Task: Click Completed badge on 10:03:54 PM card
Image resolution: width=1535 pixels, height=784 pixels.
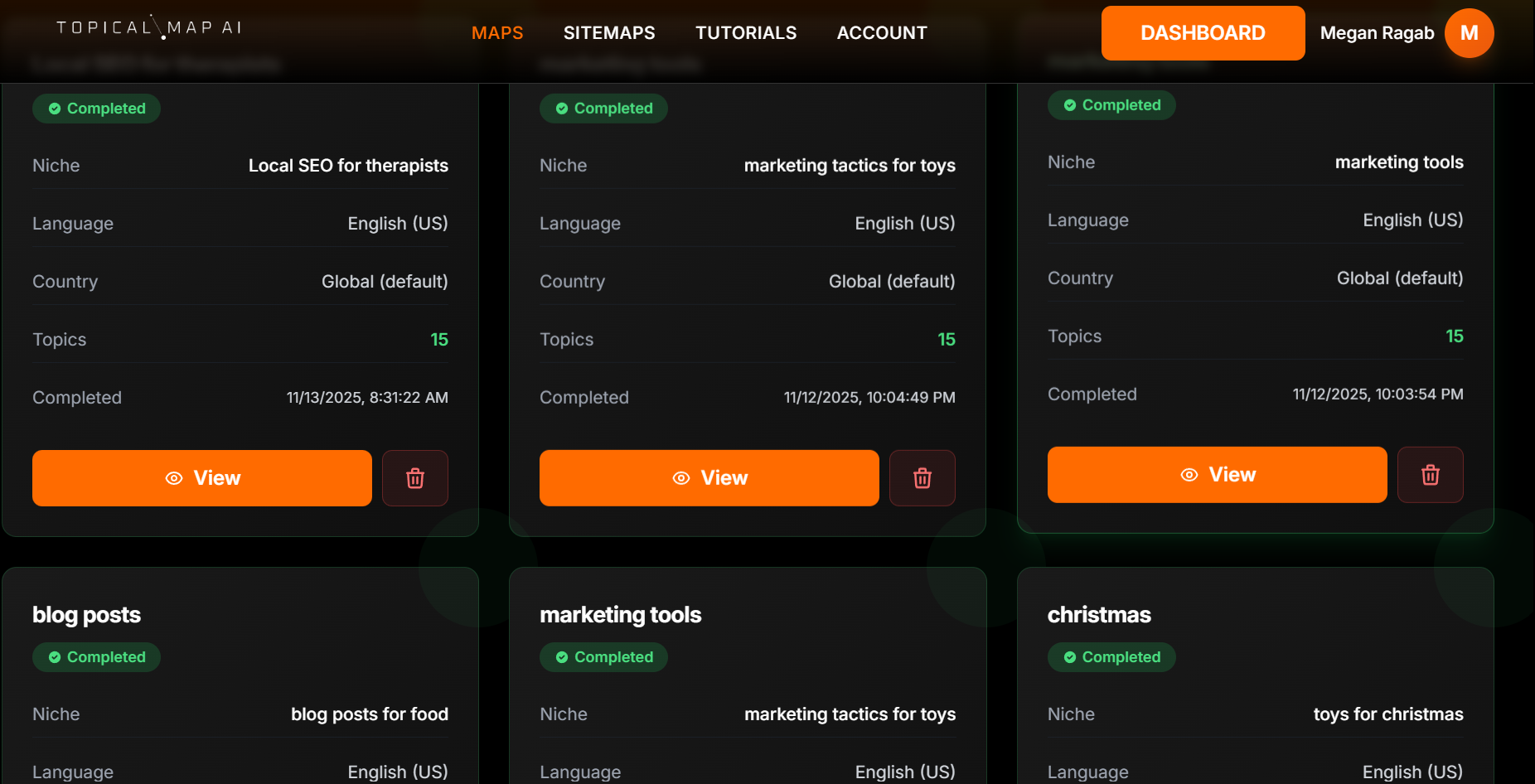Action: point(1111,105)
